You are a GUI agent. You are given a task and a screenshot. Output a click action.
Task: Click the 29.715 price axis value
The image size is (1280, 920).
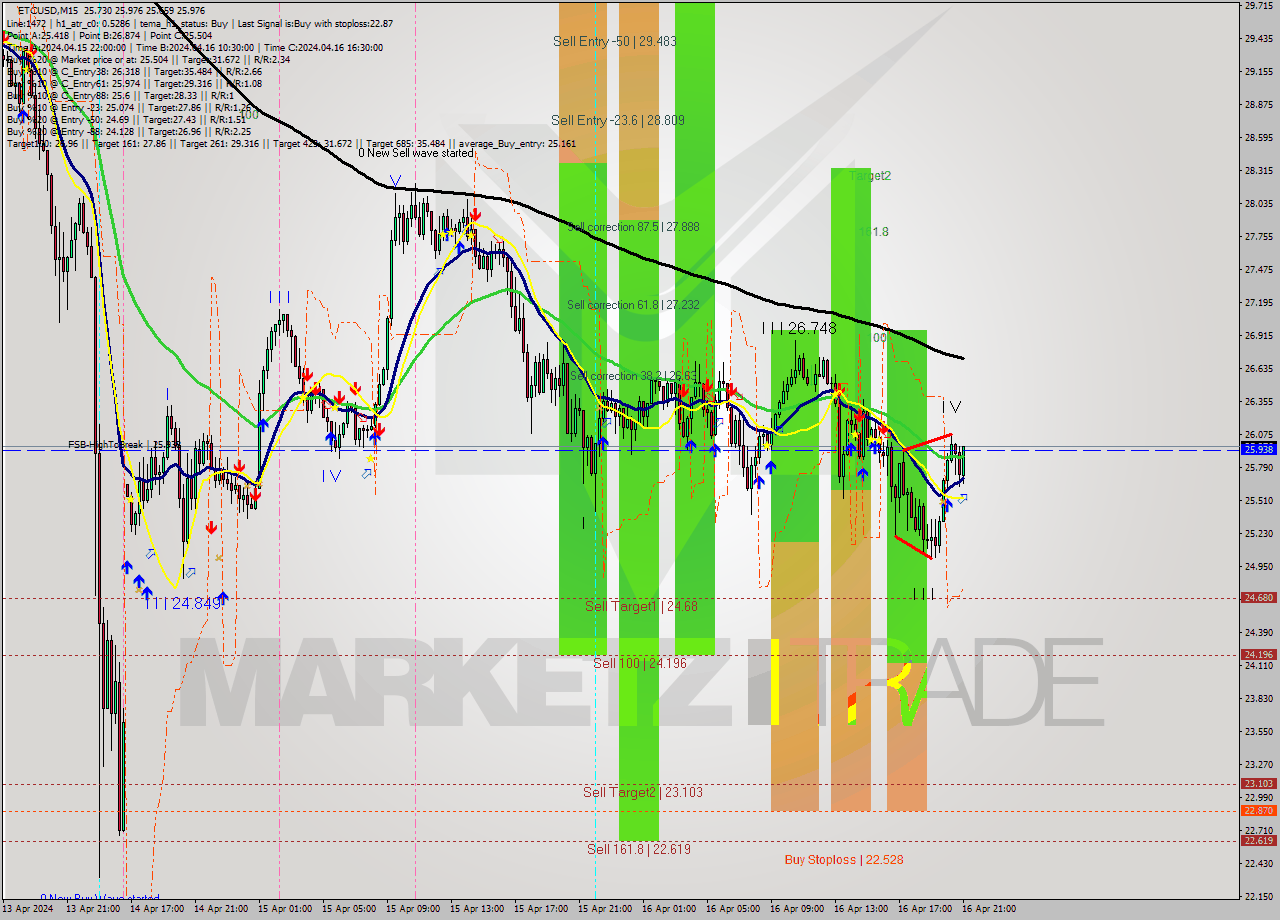[1258, 6]
